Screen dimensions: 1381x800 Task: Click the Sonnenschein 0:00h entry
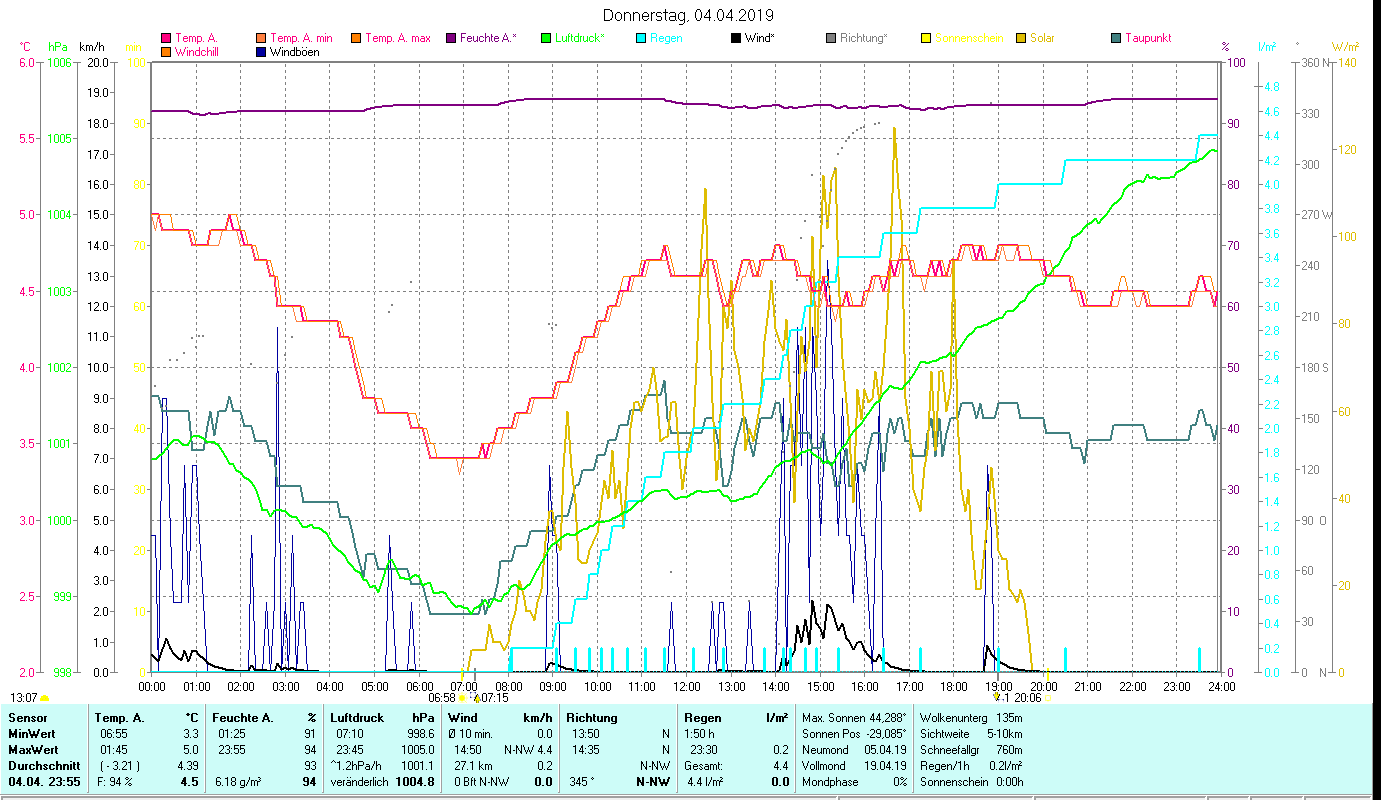tap(971, 782)
